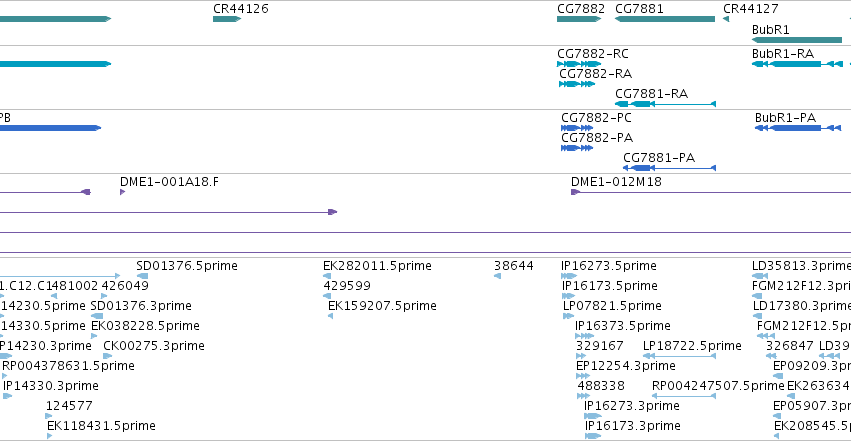Select the feature labeled 329167

[x=581, y=356]
